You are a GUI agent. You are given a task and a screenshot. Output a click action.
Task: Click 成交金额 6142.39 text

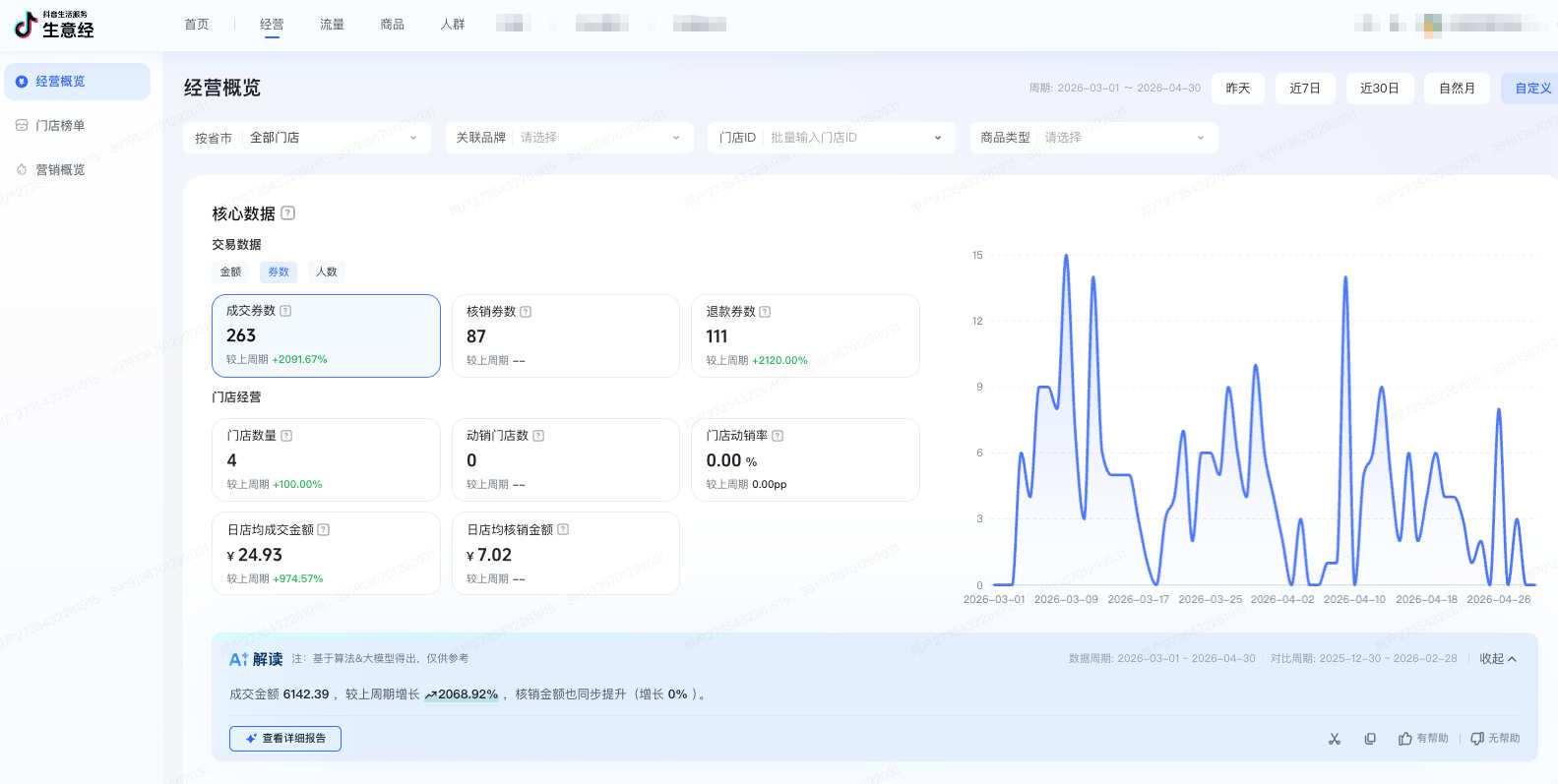click(280, 694)
